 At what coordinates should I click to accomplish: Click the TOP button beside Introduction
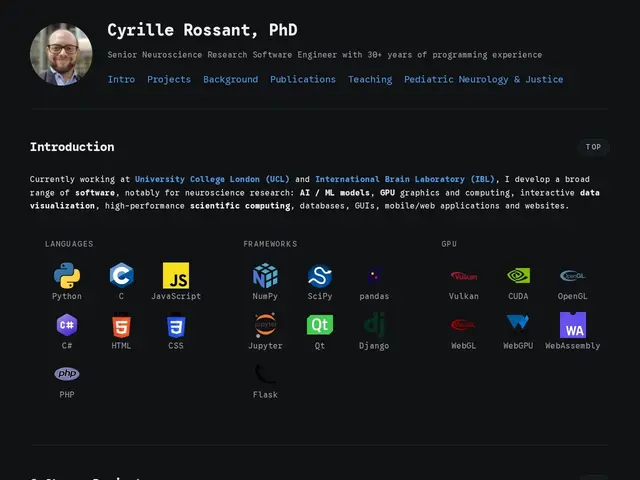pos(593,147)
